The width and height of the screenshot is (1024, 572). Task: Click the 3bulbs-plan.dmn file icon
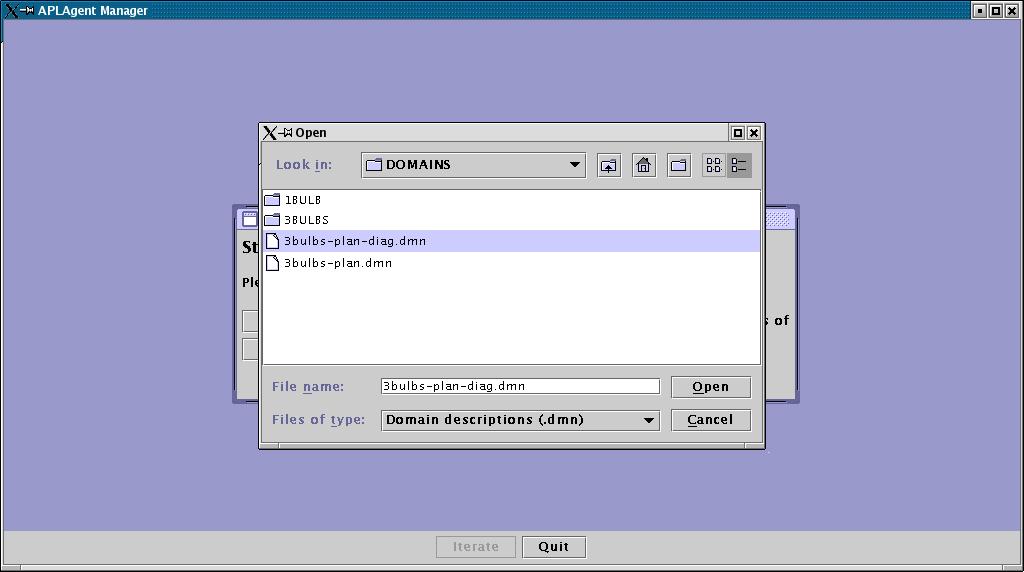click(272, 263)
